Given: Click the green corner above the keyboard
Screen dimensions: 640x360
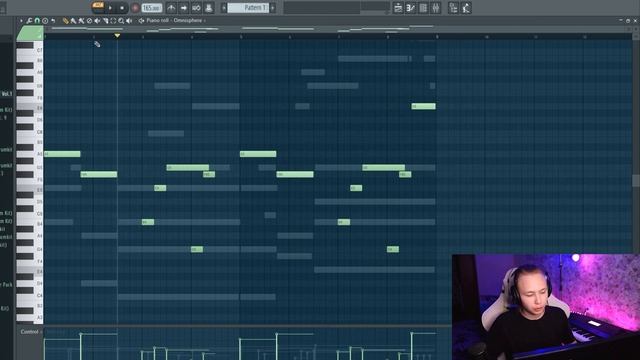Looking at the screenshot, I should (x=30, y=33).
